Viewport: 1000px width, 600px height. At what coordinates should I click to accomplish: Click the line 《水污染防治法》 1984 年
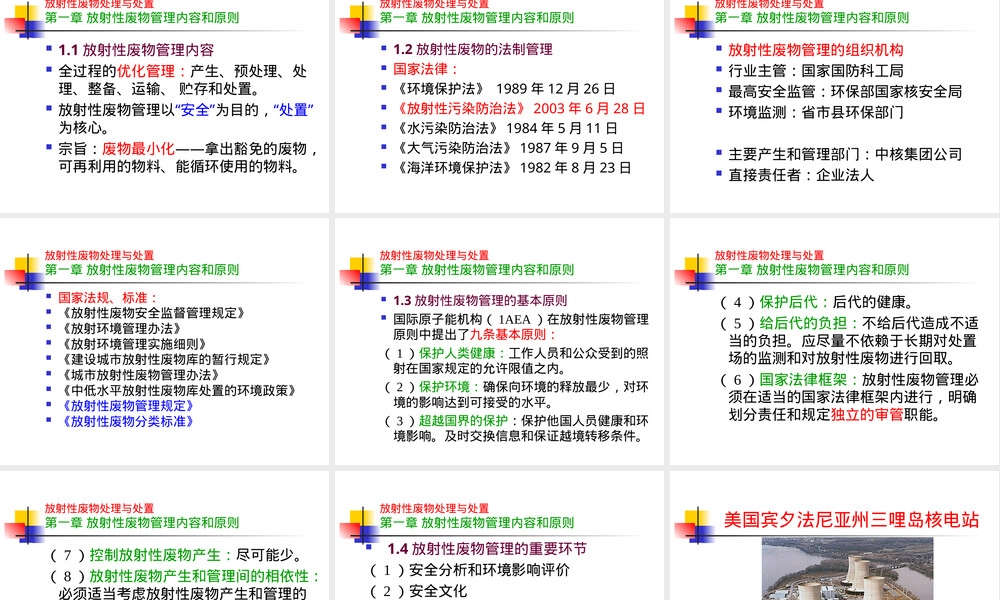[x=505, y=128]
